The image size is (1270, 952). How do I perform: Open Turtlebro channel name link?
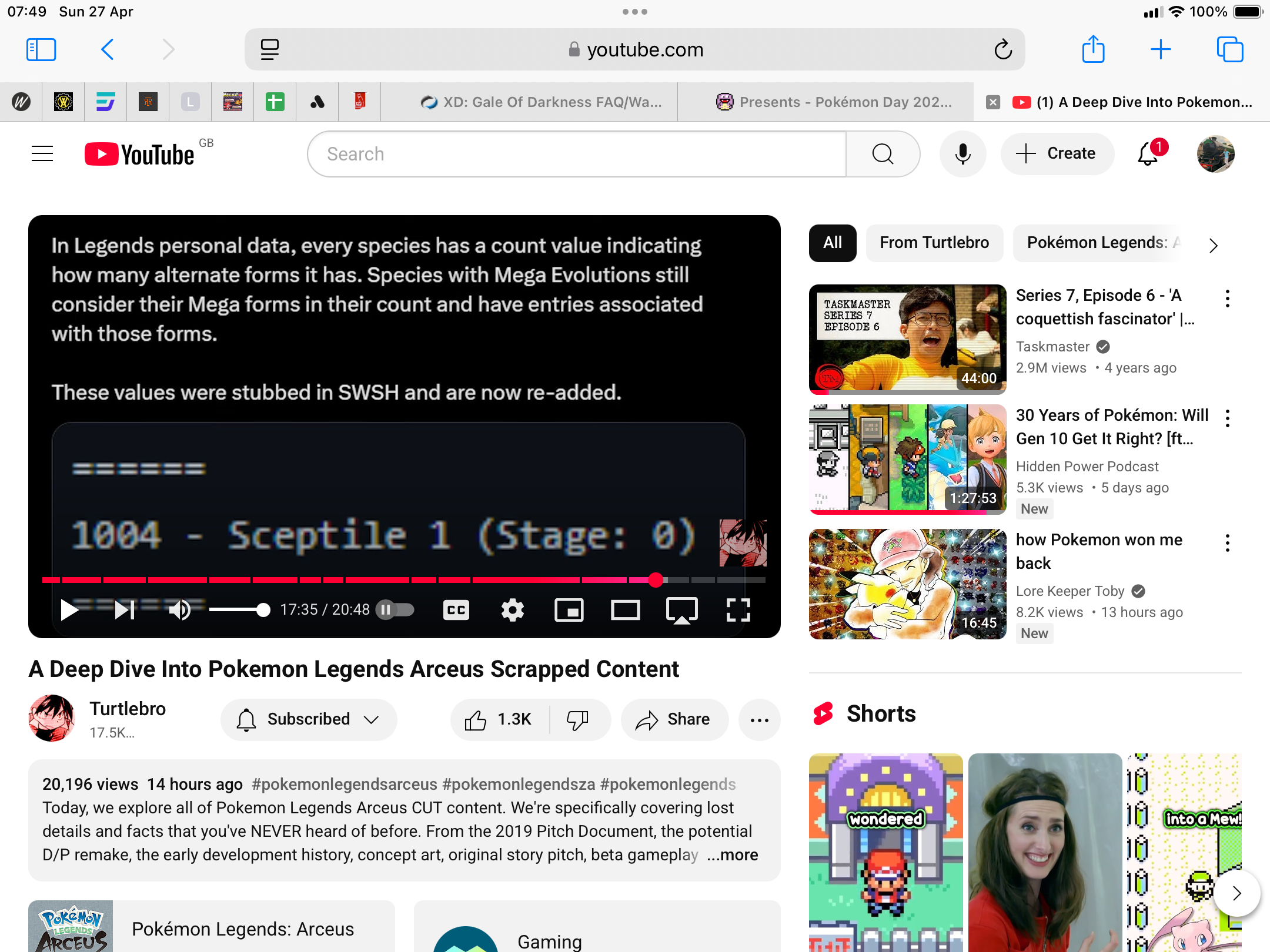pyautogui.click(x=128, y=709)
